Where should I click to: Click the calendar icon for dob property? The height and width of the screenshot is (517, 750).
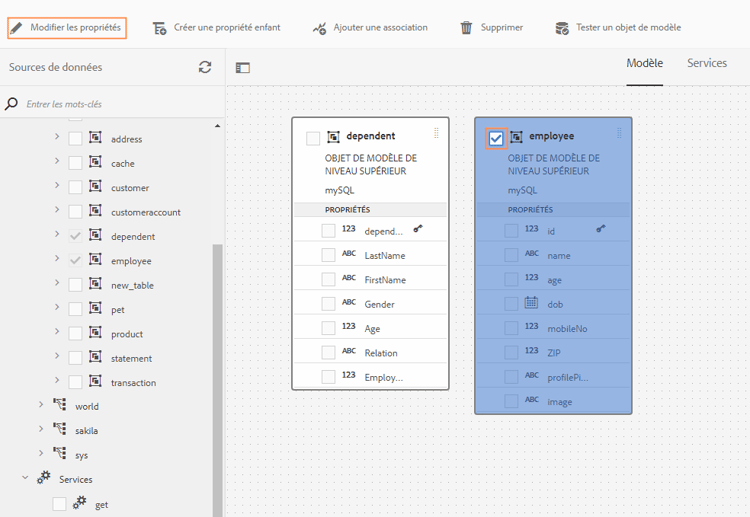531,302
